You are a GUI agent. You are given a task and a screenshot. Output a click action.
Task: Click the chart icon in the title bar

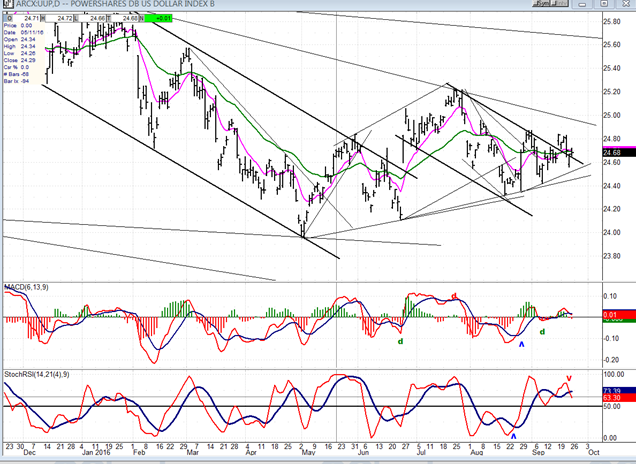point(7,6)
